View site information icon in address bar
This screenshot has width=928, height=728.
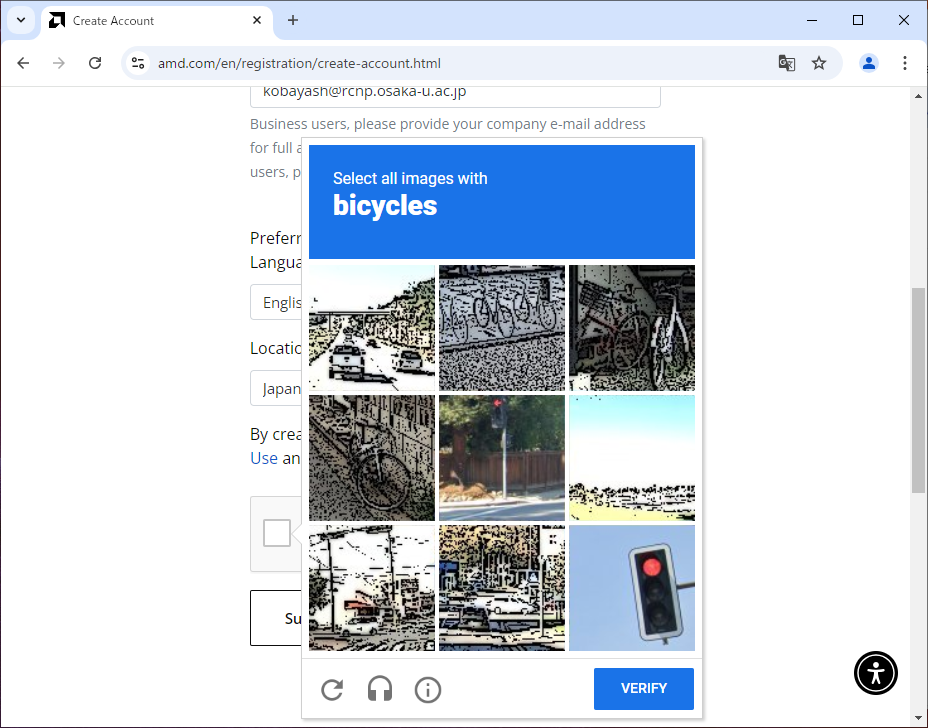139,63
